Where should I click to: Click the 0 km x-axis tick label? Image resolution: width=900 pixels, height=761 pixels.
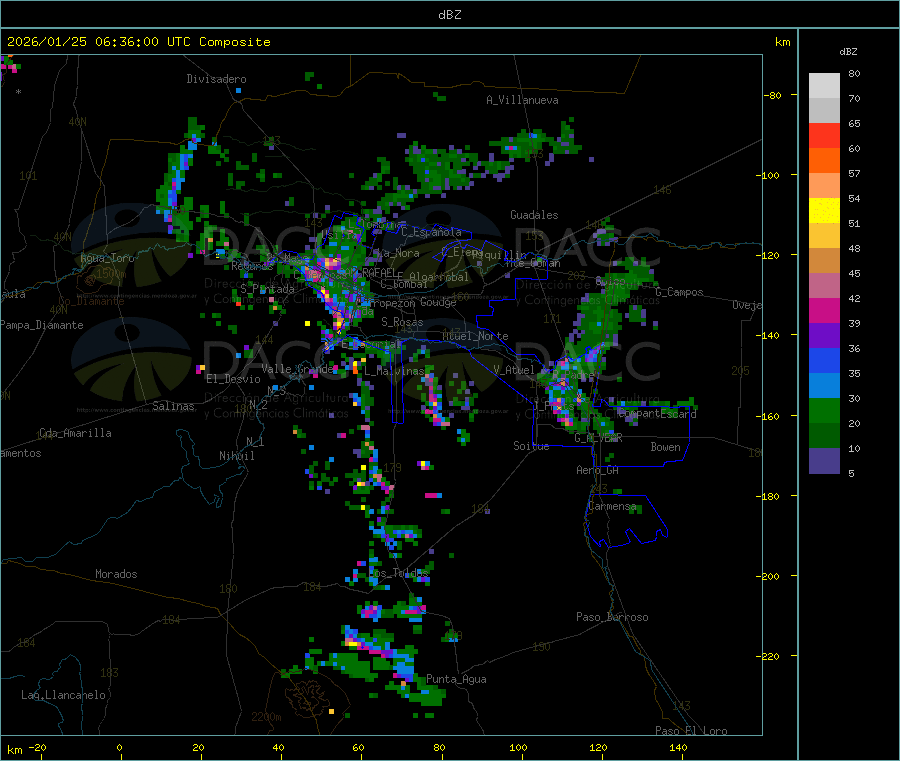(119, 747)
